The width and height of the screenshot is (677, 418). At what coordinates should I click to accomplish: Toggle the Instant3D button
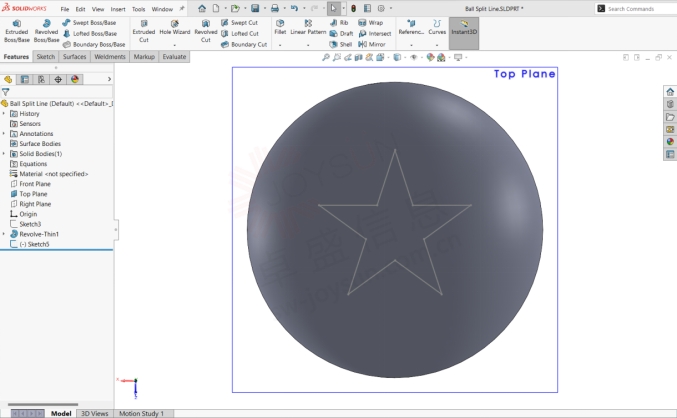(x=464, y=33)
